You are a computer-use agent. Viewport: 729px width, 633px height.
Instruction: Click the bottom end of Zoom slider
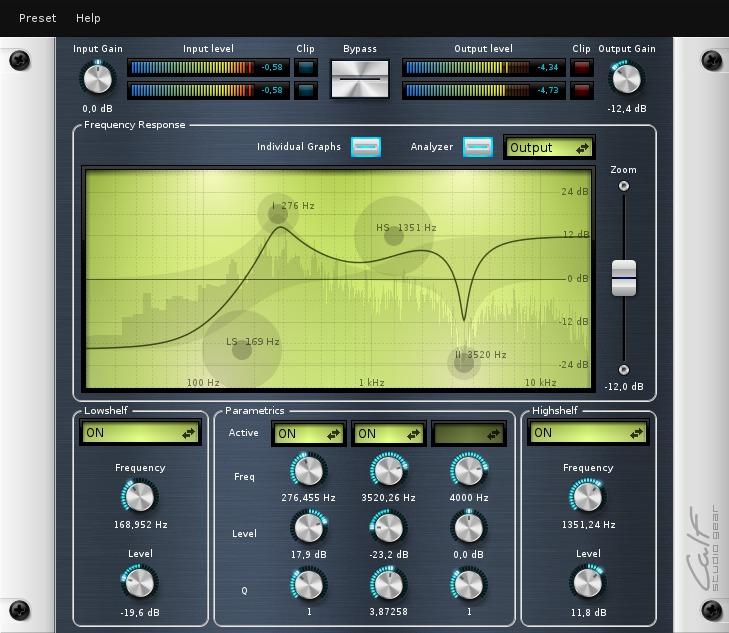click(623, 370)
